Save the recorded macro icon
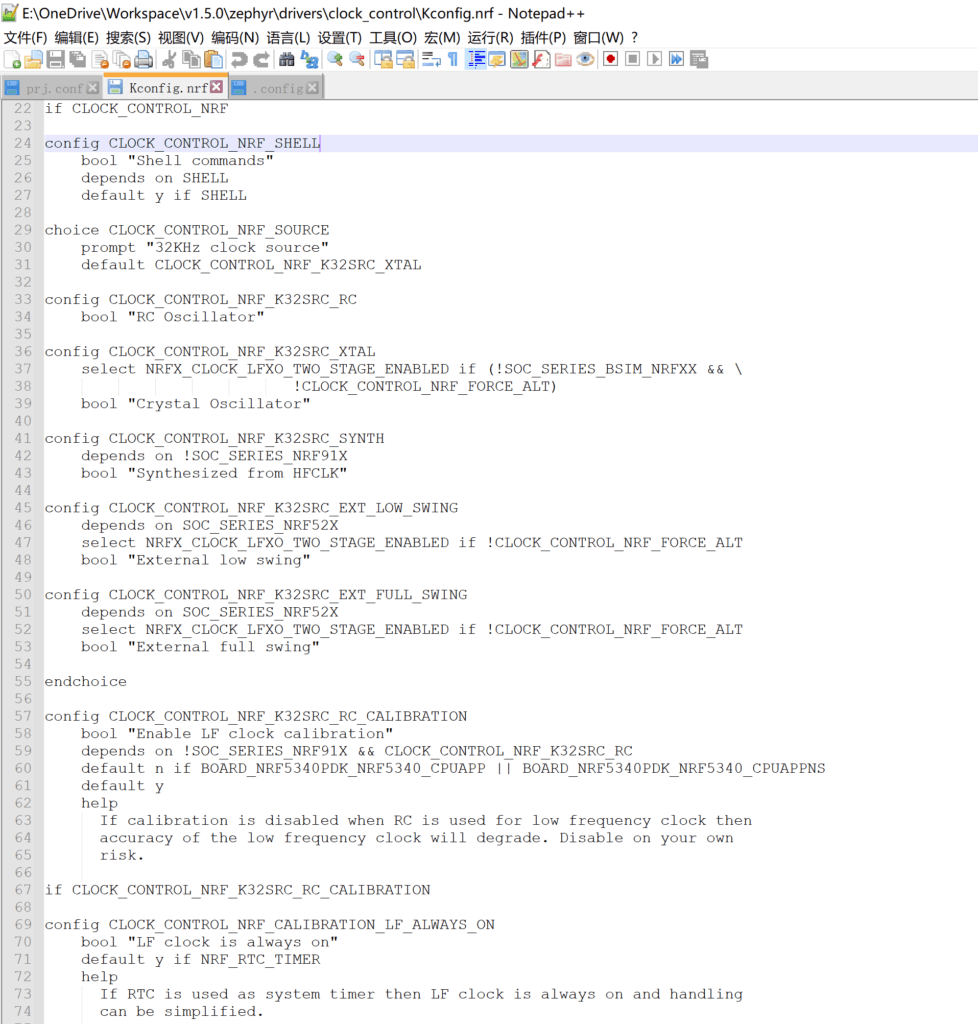The width and height of the screenshot is (978, 1024). pyautogui.click(x=699, y=60)
